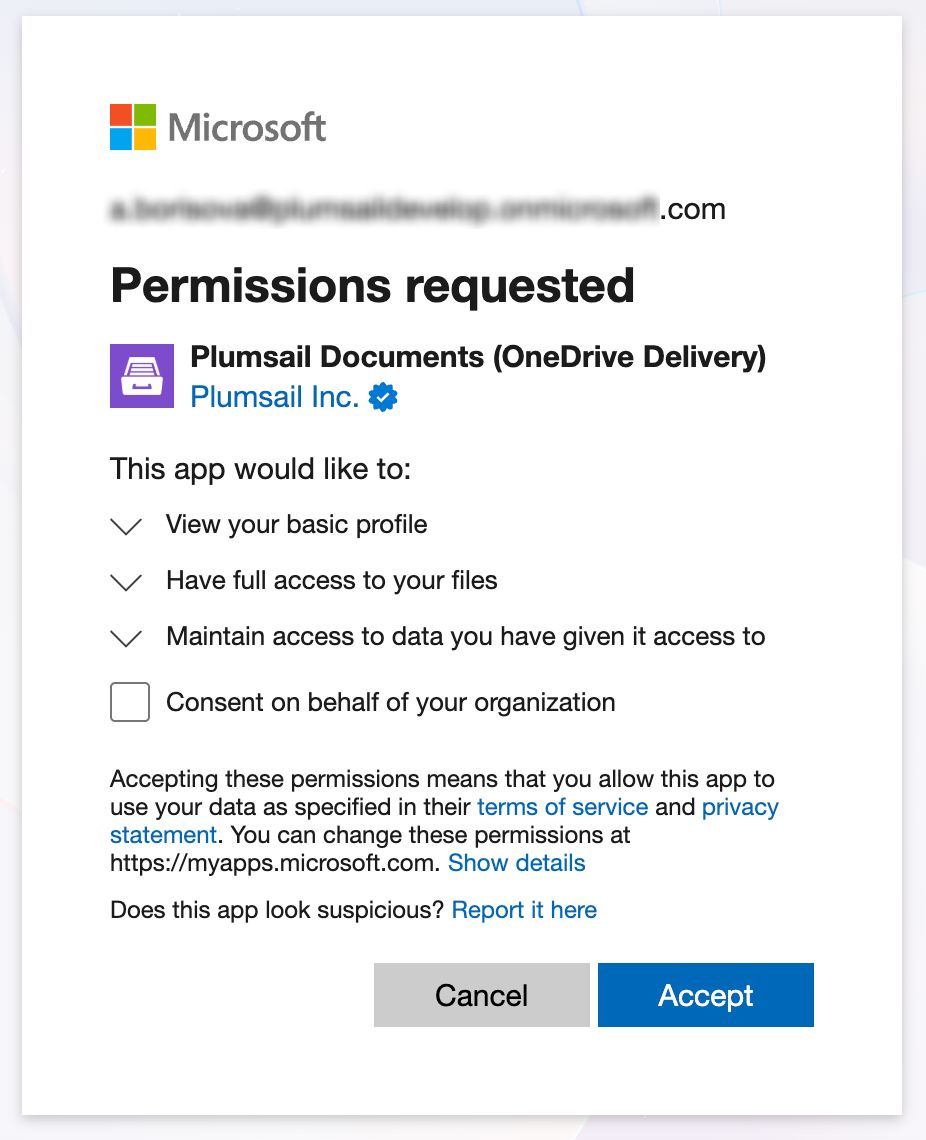
Task: Click Report it here link
Action: click(x=524, y=910)
